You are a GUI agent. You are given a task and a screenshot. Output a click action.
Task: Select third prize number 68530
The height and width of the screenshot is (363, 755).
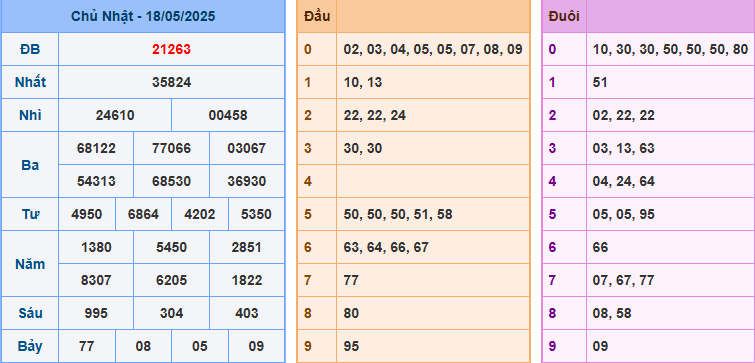[x=171, y=182]
